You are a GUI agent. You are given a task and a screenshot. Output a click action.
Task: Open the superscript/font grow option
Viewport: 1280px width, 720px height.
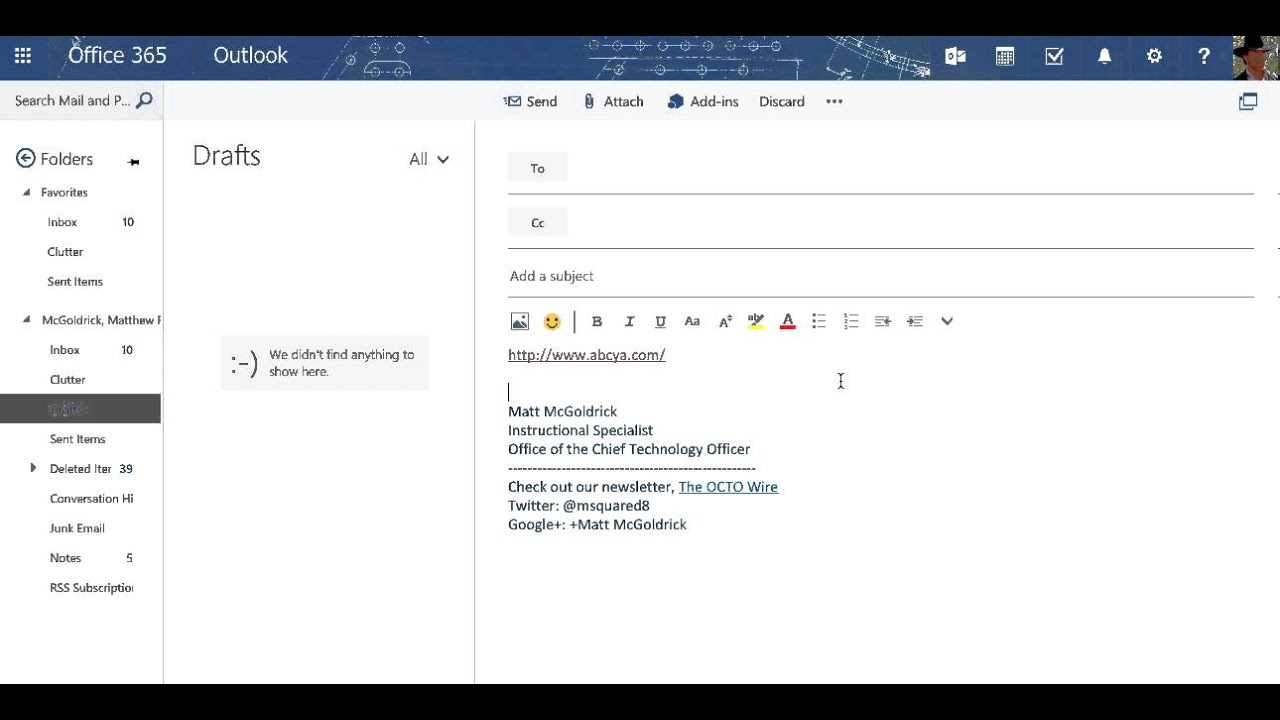(725, 321)
